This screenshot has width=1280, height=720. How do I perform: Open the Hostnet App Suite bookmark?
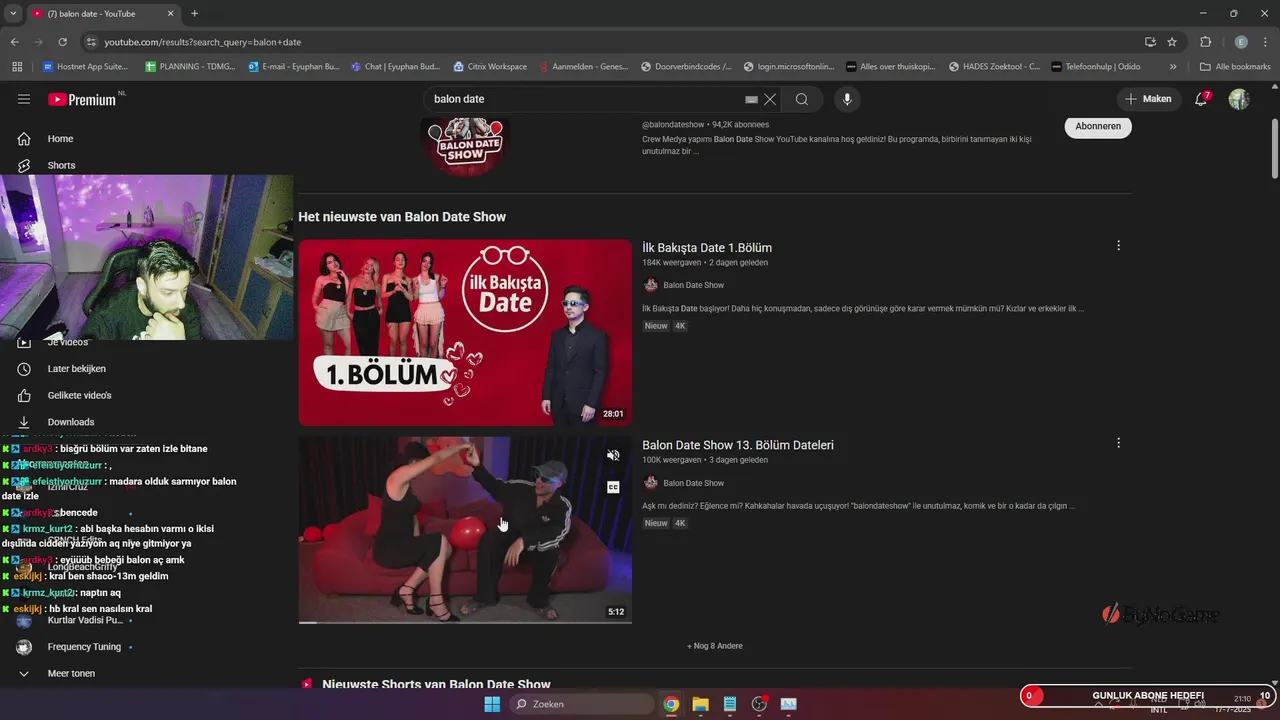86,67
